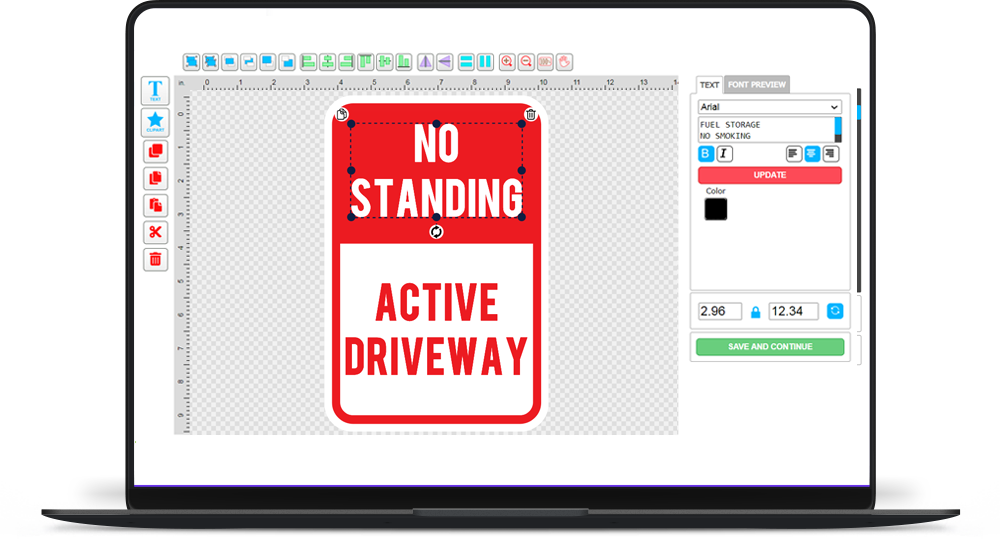Viewport: 1000px width, 539px height.
Task: Toggle bold formatting button
Action: (x=706, y=154)
